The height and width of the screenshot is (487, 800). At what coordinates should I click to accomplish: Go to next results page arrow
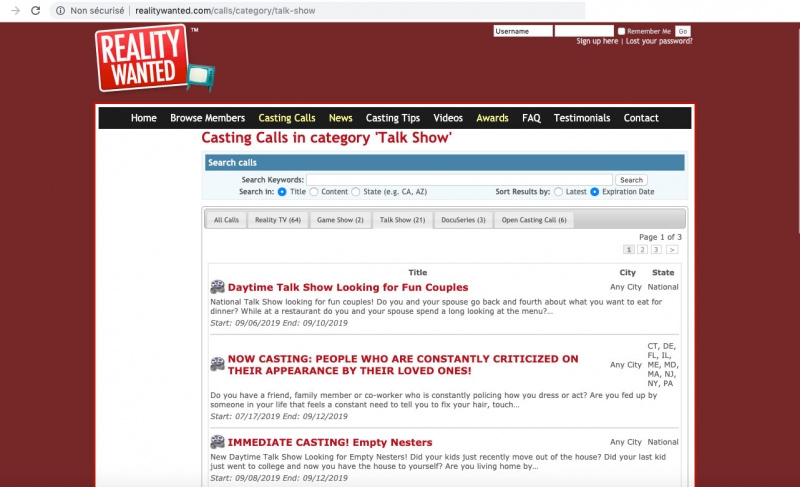click(672, 249)
